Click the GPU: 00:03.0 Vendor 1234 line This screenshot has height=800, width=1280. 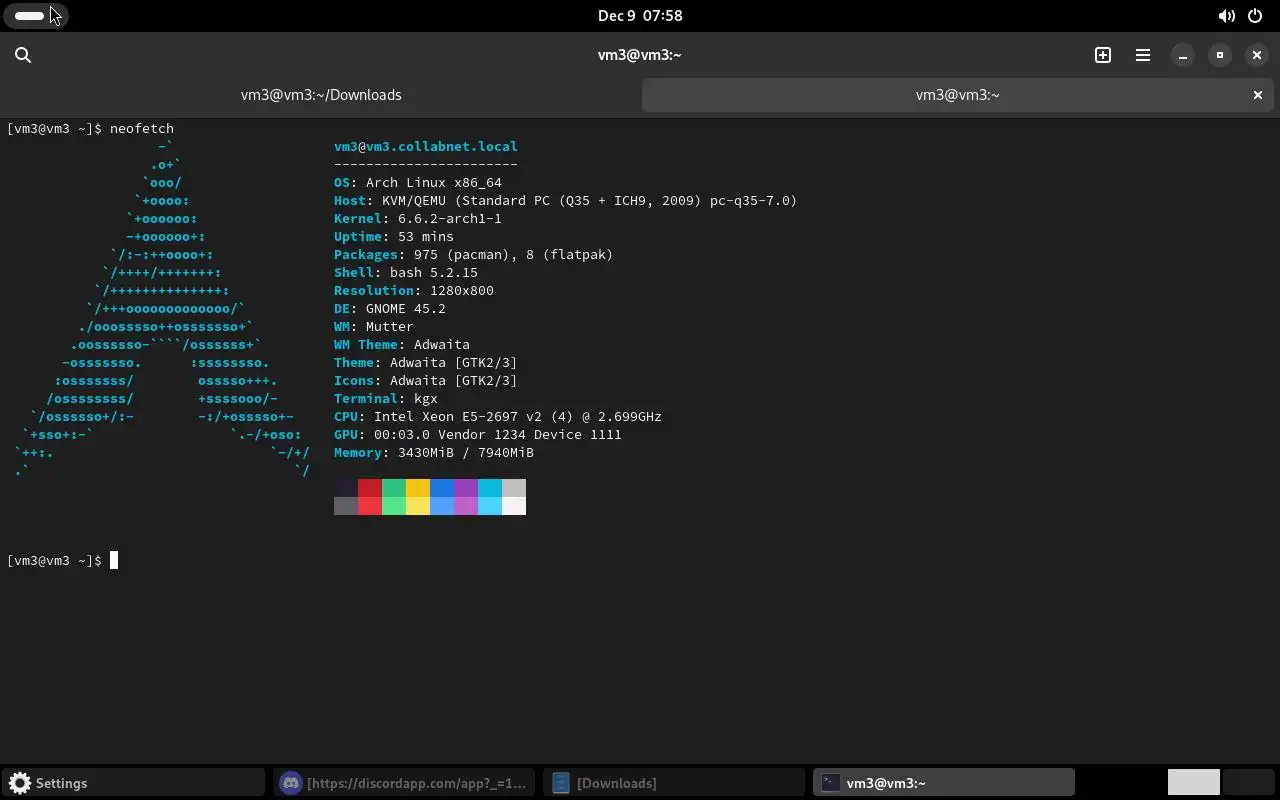pyautogui.click(x=478, y=434)
